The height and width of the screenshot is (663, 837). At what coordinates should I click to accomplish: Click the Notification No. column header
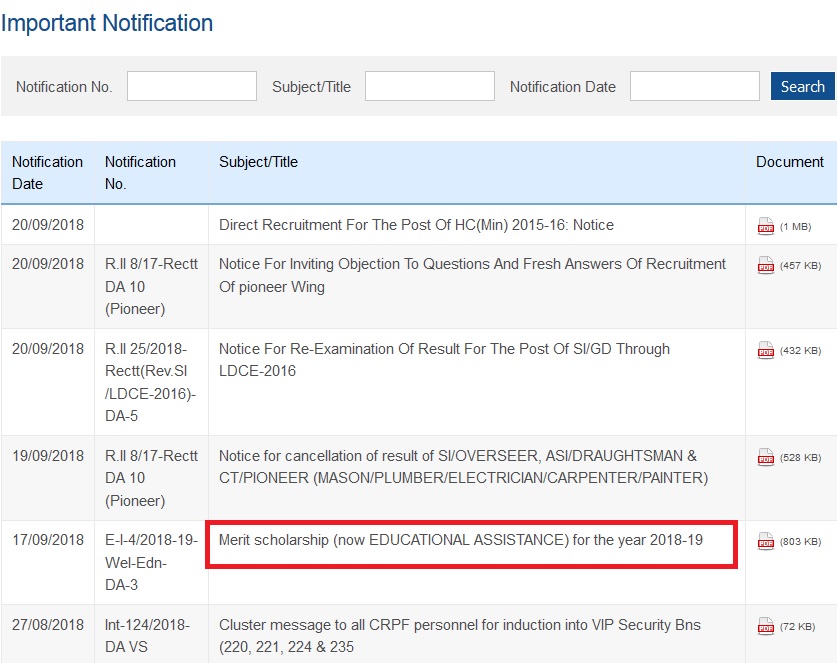(140, 172)
